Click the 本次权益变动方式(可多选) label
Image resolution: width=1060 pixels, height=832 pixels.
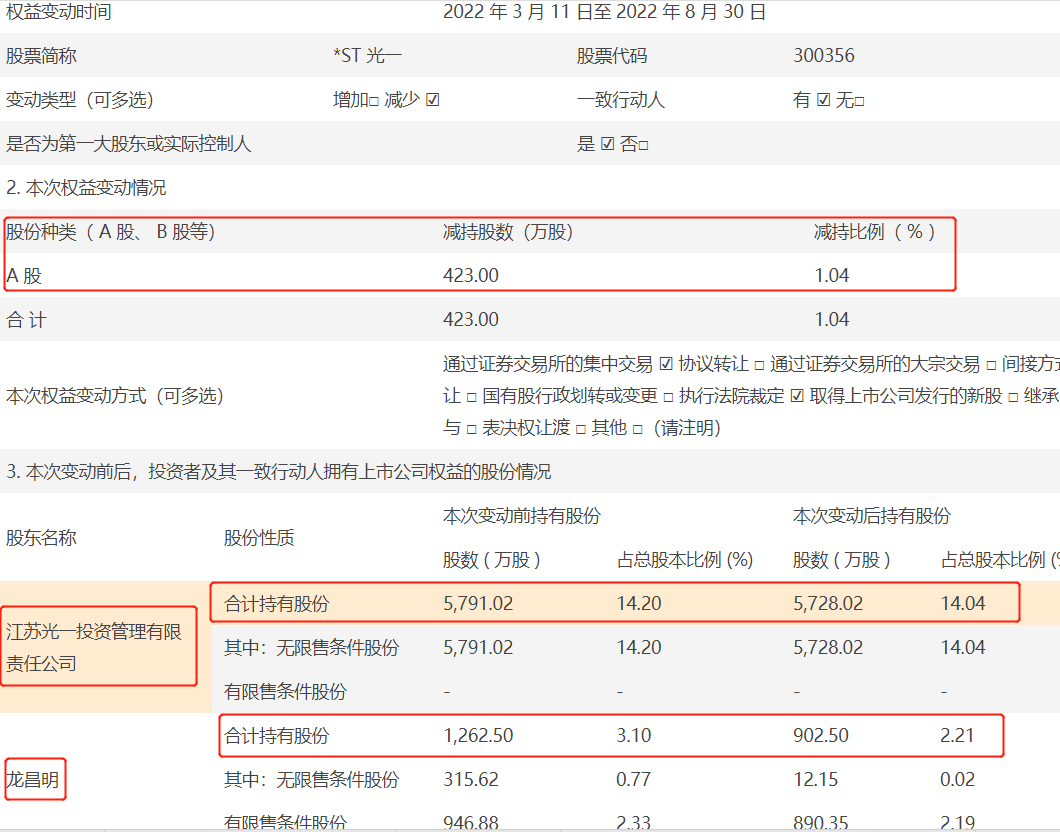pyautogui.click(x=115, y=396)
